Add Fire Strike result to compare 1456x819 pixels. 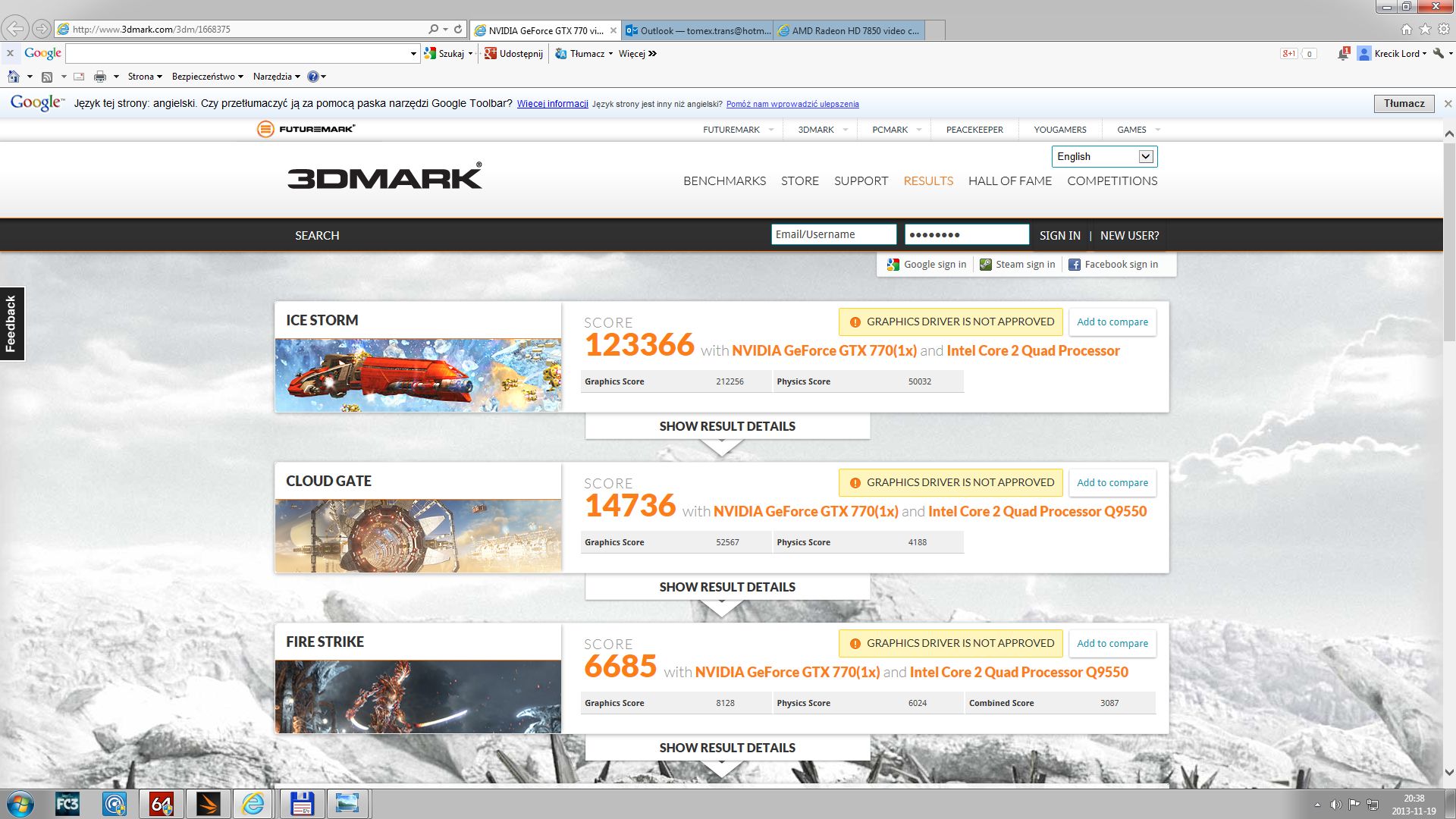[x=1112, y=644]
